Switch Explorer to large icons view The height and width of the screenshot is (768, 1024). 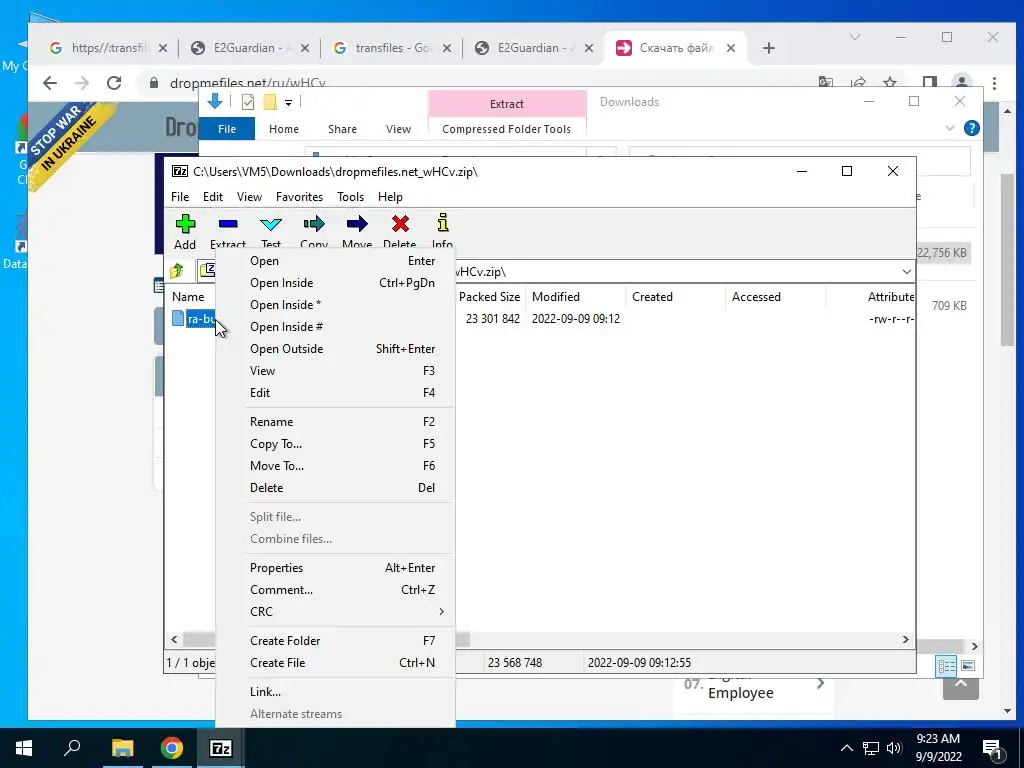[x=968, y=665]
